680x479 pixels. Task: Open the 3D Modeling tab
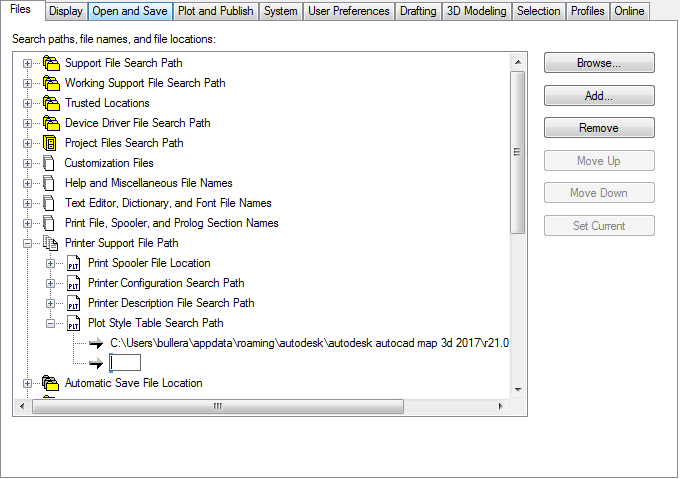point(477,11)
